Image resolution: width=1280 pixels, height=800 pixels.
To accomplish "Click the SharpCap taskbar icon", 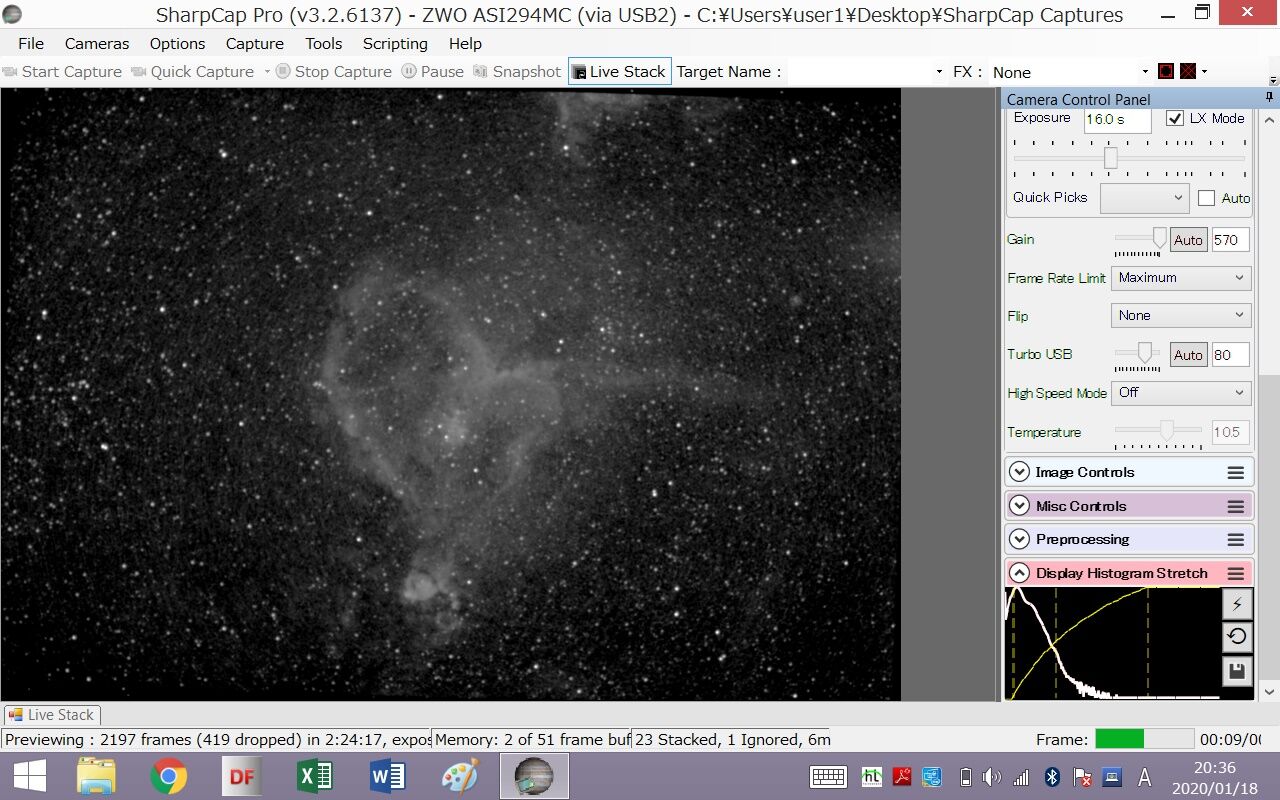I will [x=534, y=776].
